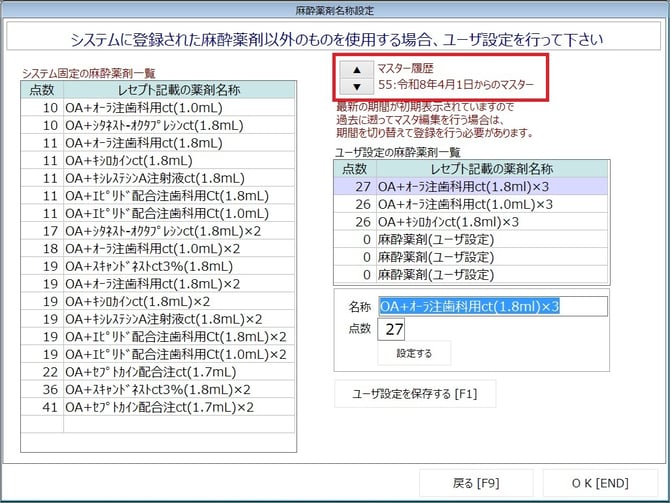Click the master history up arrow button

click(357, 68)
